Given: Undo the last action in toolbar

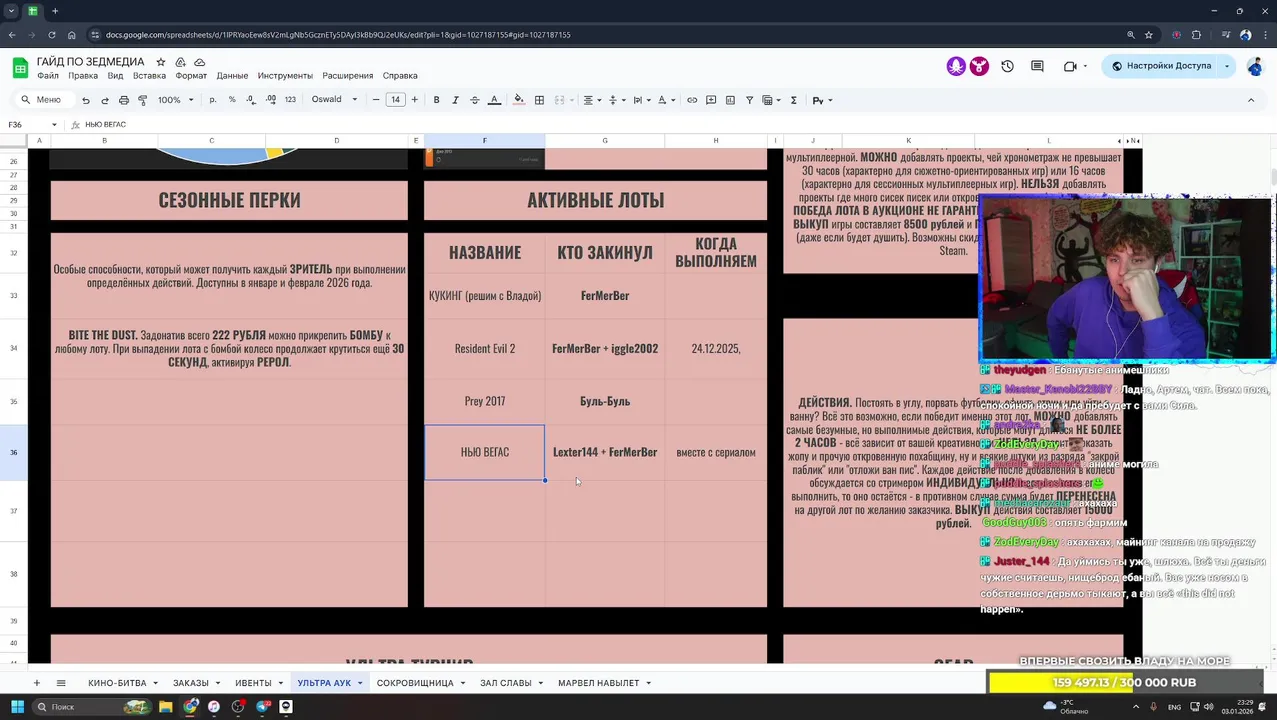Looking at the screenshot, I should (86, 100).
